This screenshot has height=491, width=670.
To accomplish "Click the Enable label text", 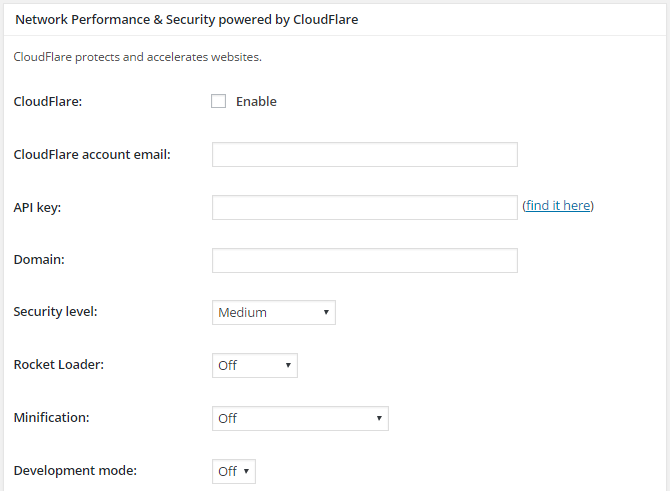I will point(256,102).
